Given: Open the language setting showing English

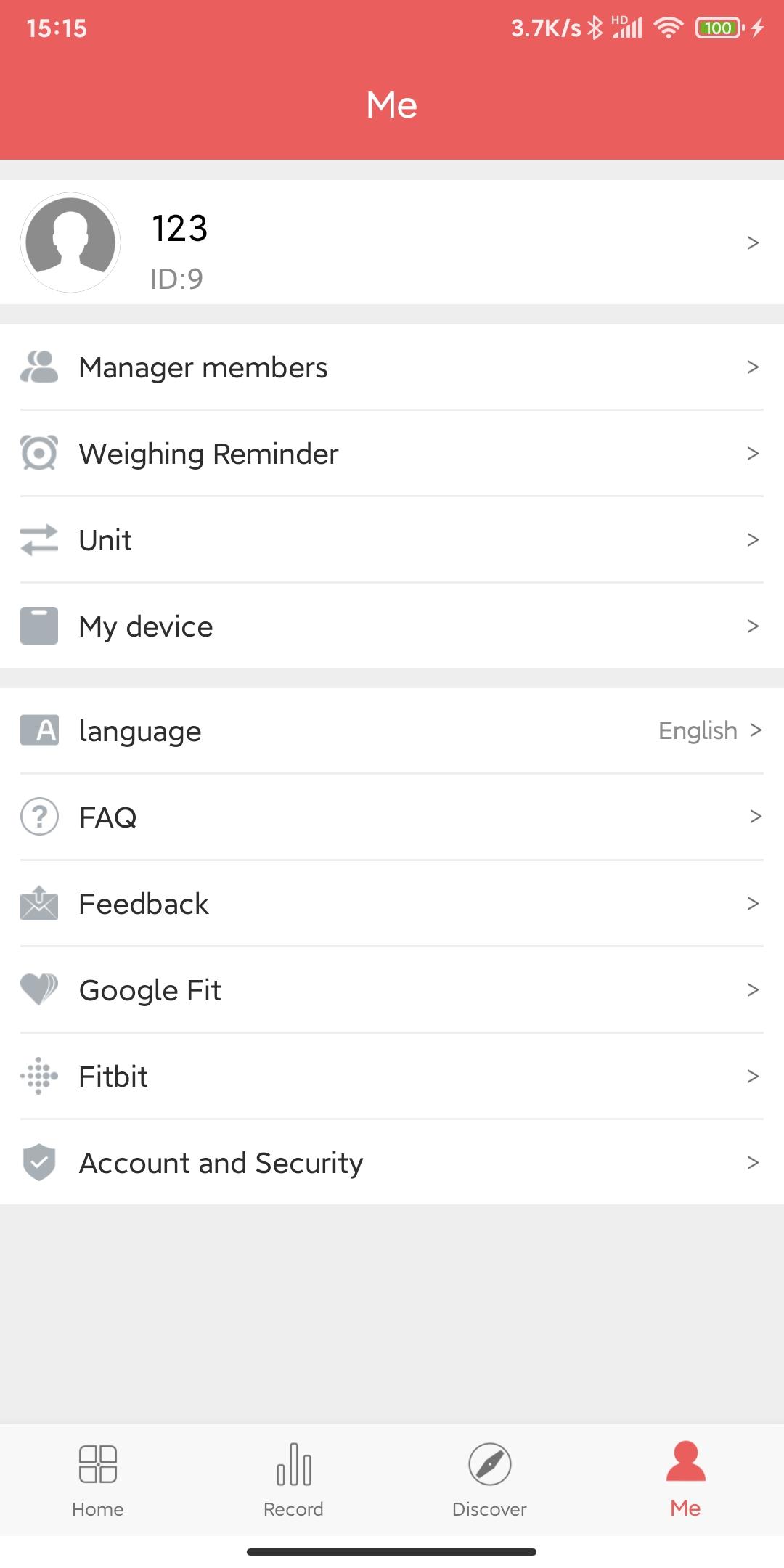Looking at the screenshot, I should point(697,730).
